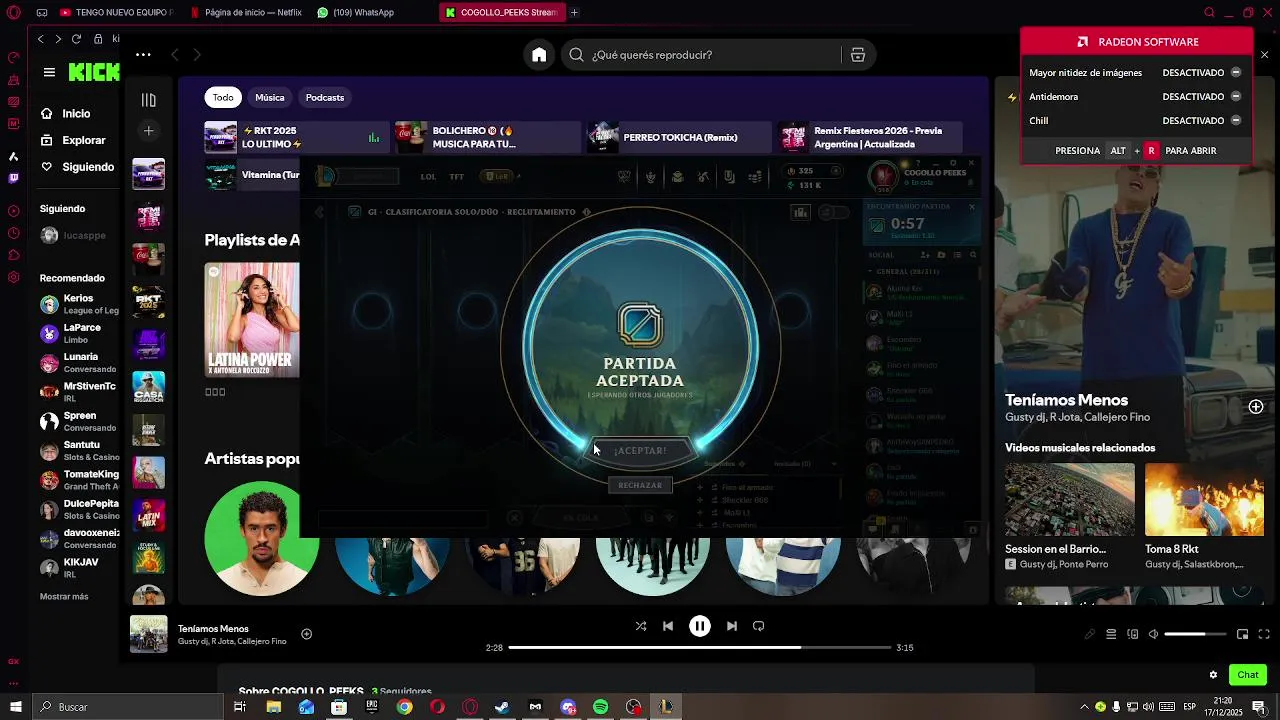Open Explorar on Kick
The image size is (1280, 720).
[73, 141]
